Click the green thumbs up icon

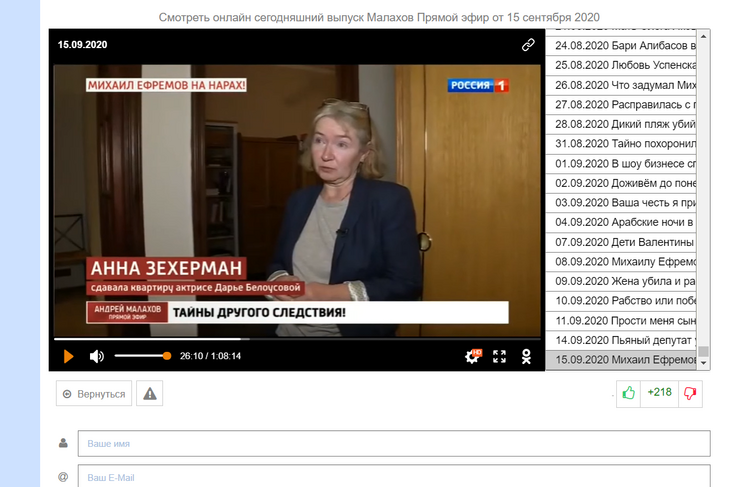pyautogui.click(x=628, y=393)
